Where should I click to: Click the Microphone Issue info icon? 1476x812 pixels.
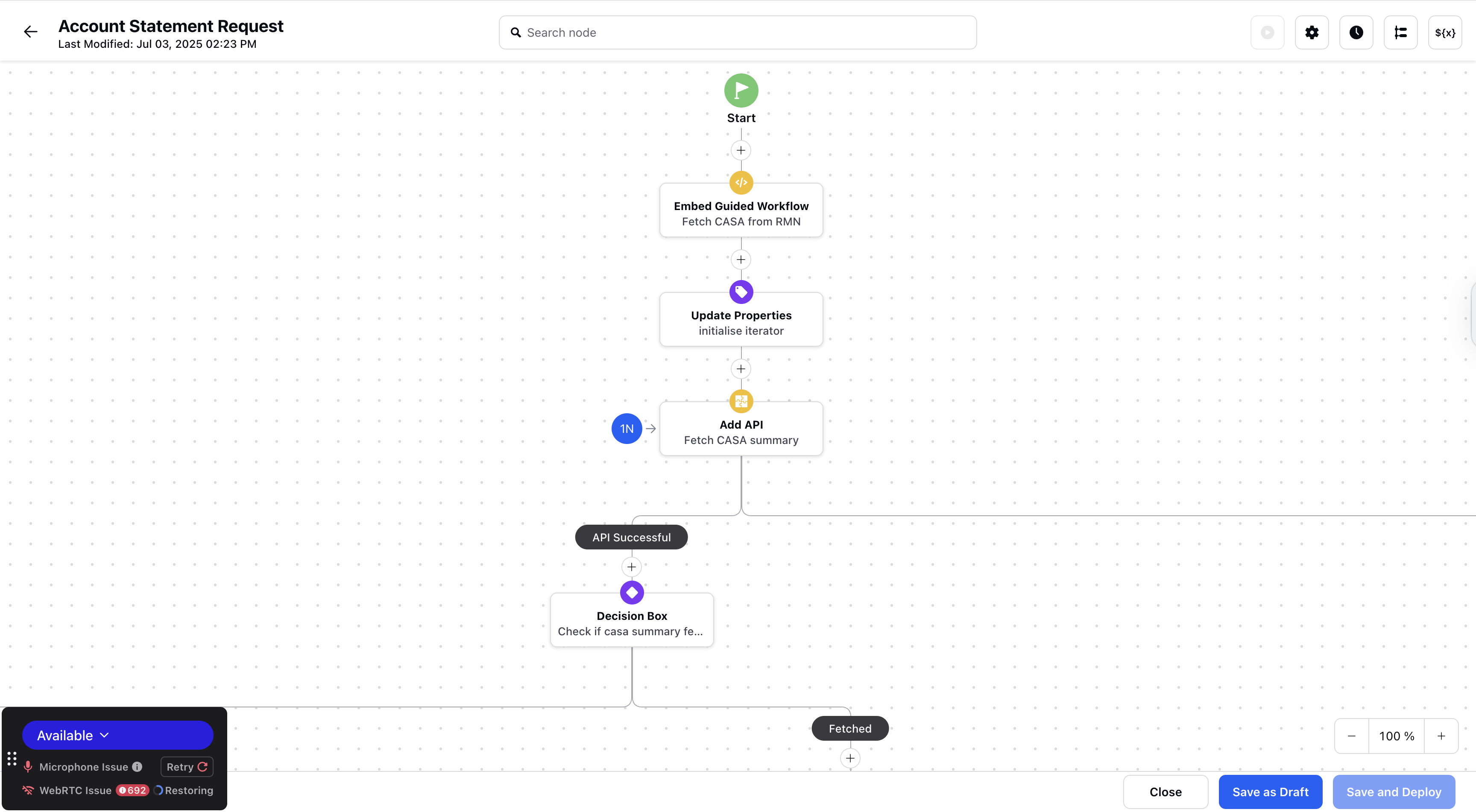(x=137, y=767)
